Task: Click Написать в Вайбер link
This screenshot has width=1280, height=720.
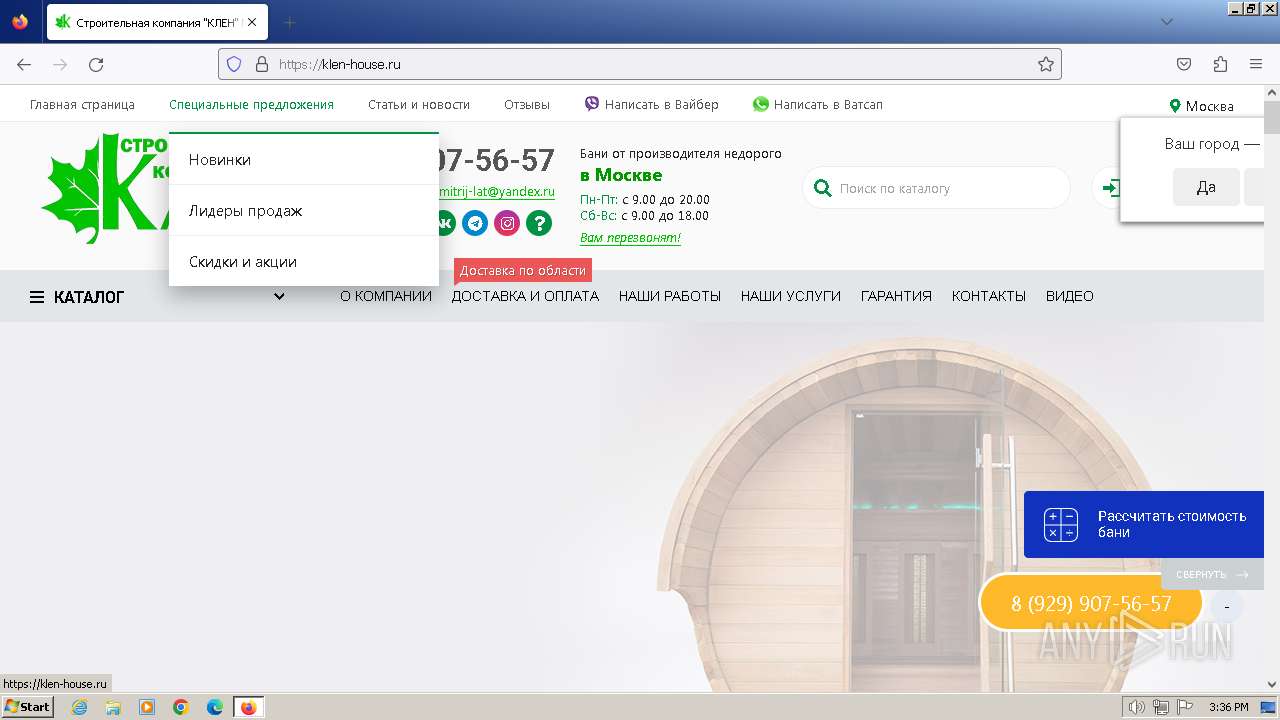Action: pos(661,104)
